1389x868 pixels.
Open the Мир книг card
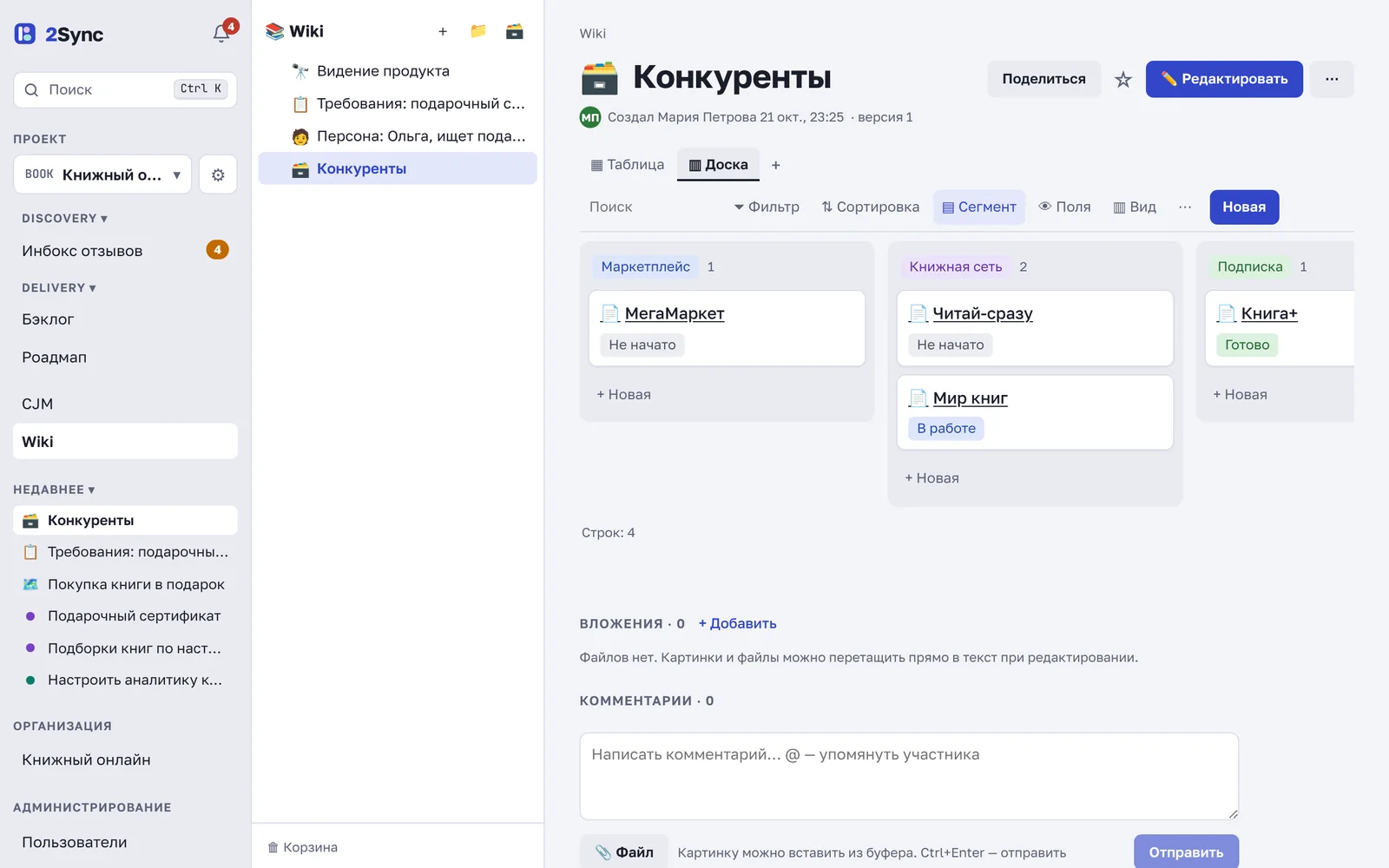(x=971, y=398)
